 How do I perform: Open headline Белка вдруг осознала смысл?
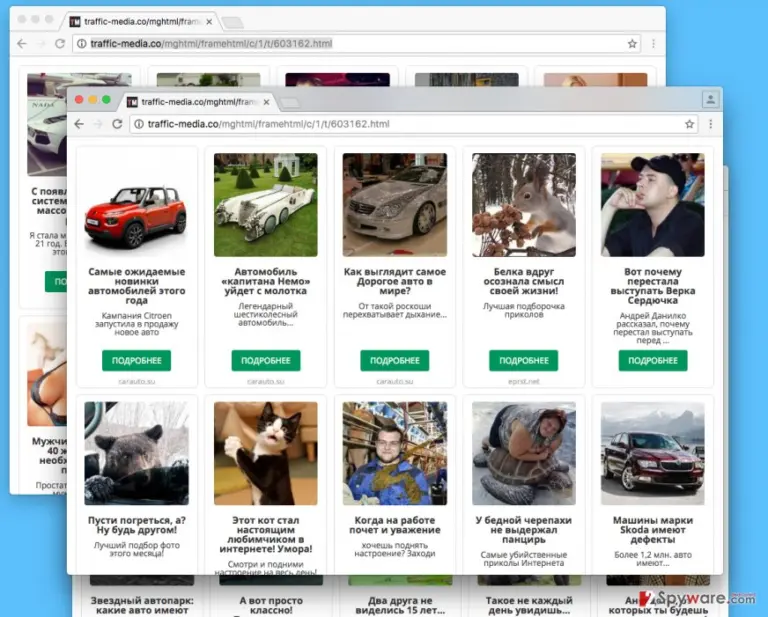(x=524, y=281)
